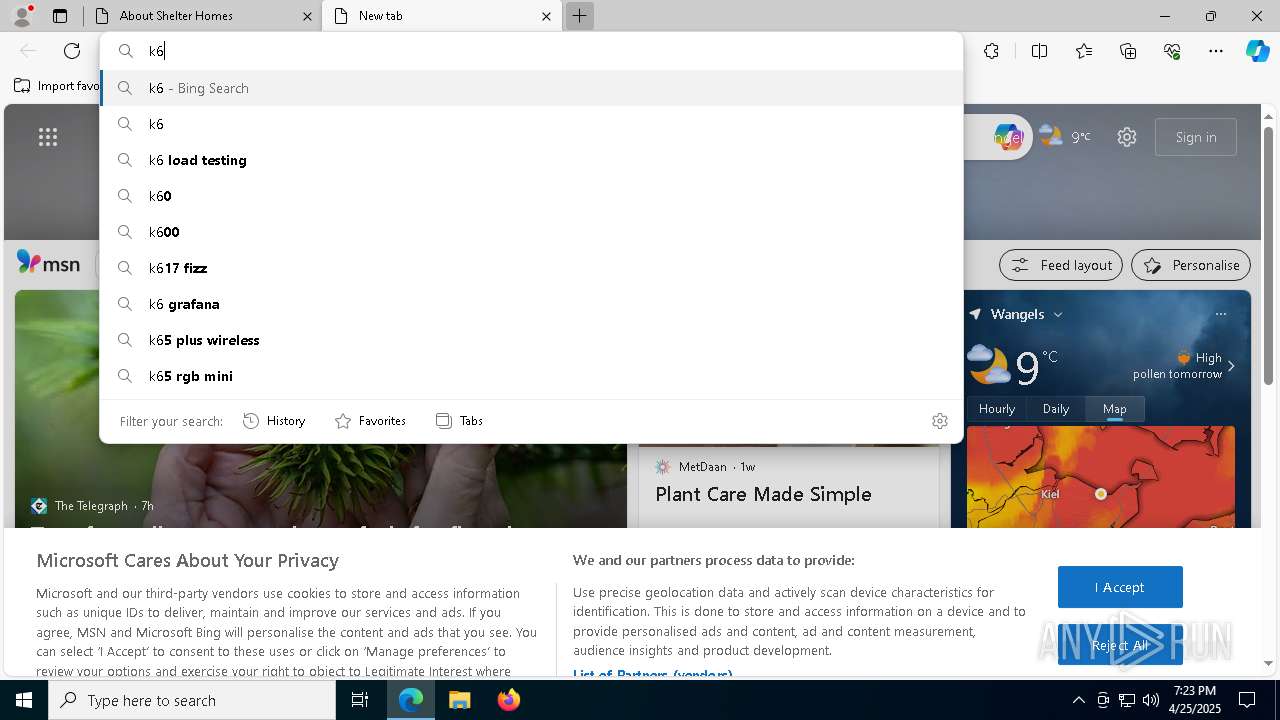Open File Explorer from the taskbar
1280x720 pixels.
pos(459,700)
